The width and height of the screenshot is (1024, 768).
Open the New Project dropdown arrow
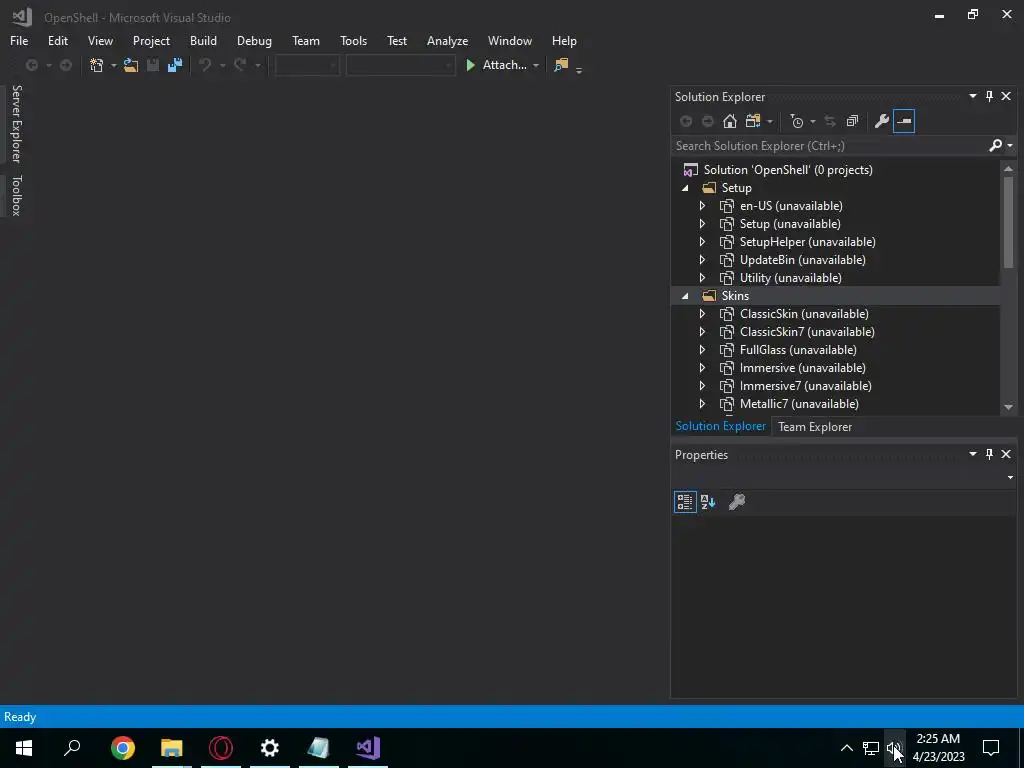114,65
